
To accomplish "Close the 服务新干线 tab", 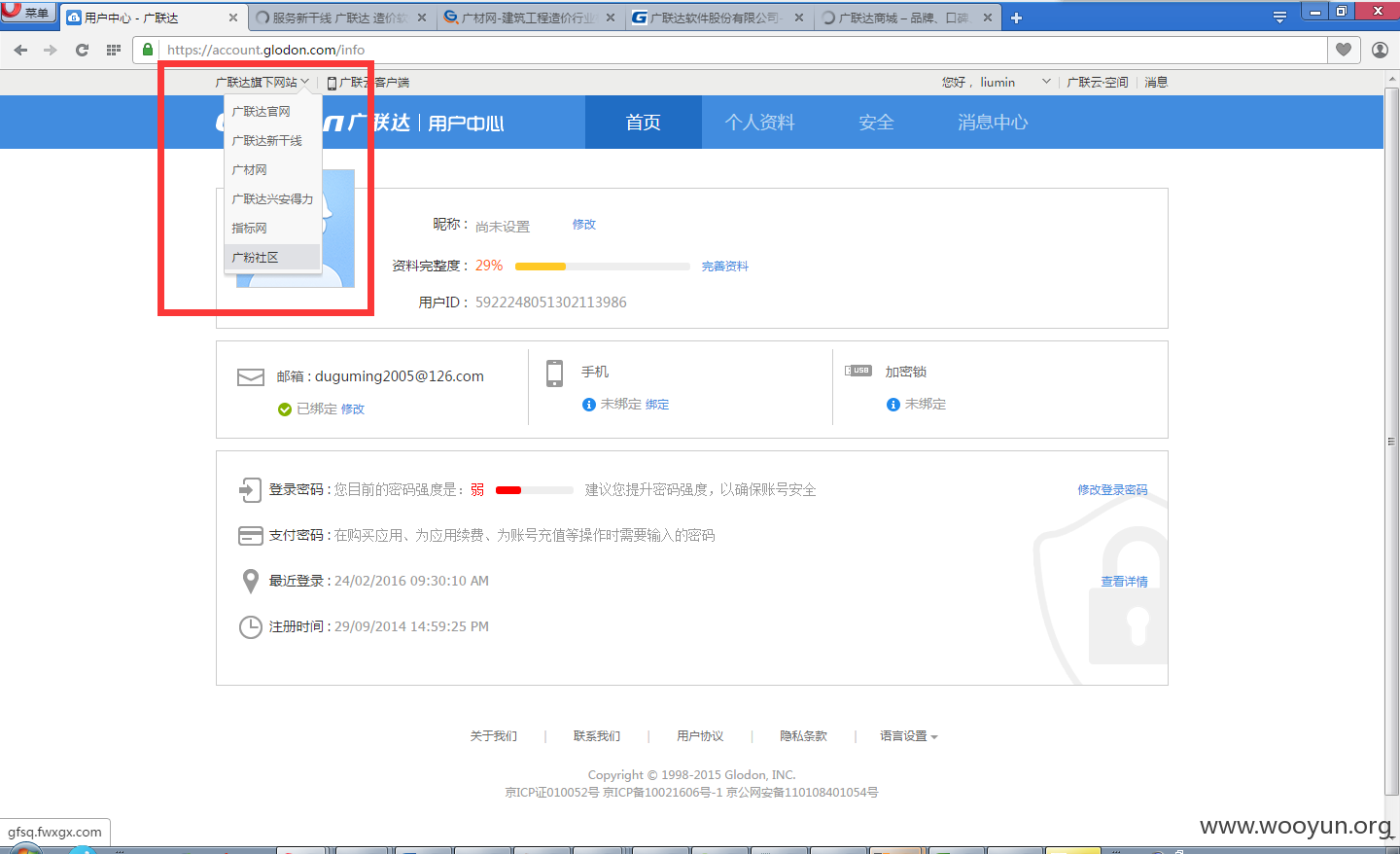I will click(422, 18).
